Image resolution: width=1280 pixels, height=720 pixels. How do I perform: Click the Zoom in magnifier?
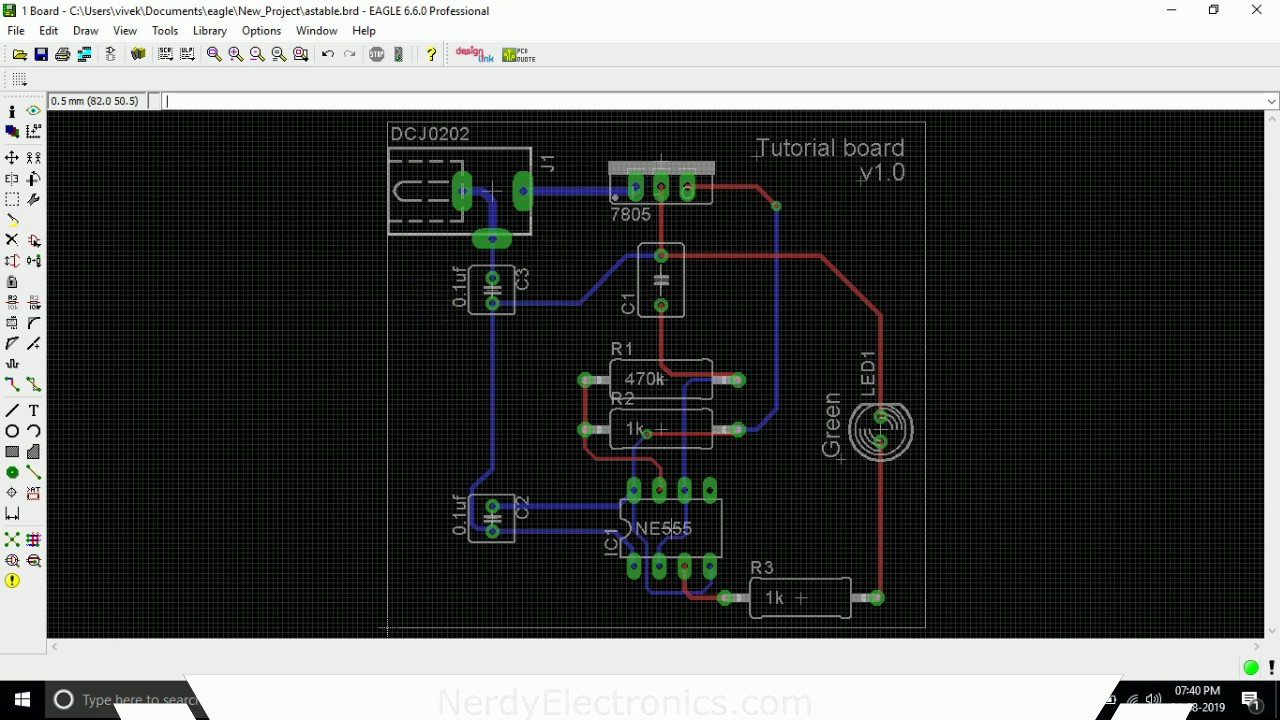coord(236,55)
